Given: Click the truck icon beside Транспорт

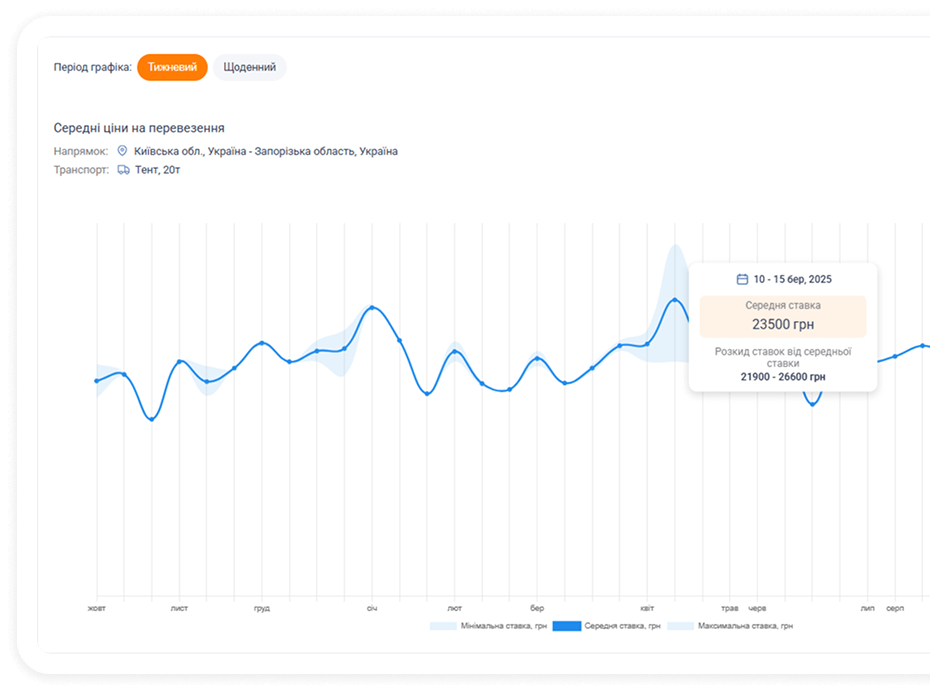Looking at the screenshot, I should 123,170.
